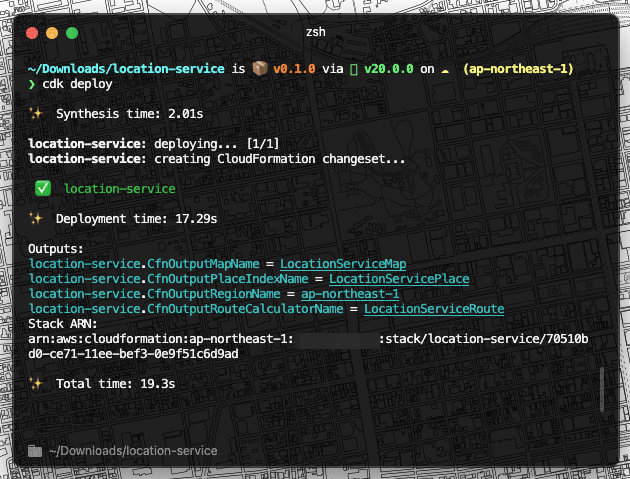Open the underlined ap-northeast-1 output link
This screenshot has width=630, height=479.
[350, 294]
